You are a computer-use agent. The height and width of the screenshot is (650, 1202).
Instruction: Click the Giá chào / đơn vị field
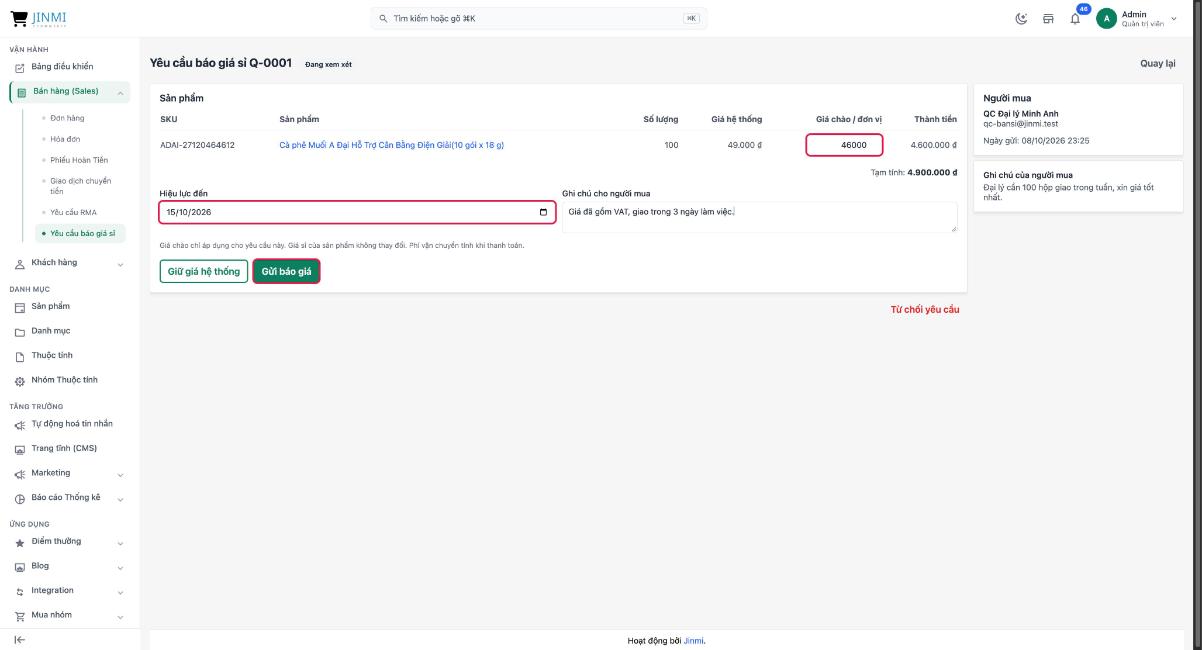tap(845, 145)
